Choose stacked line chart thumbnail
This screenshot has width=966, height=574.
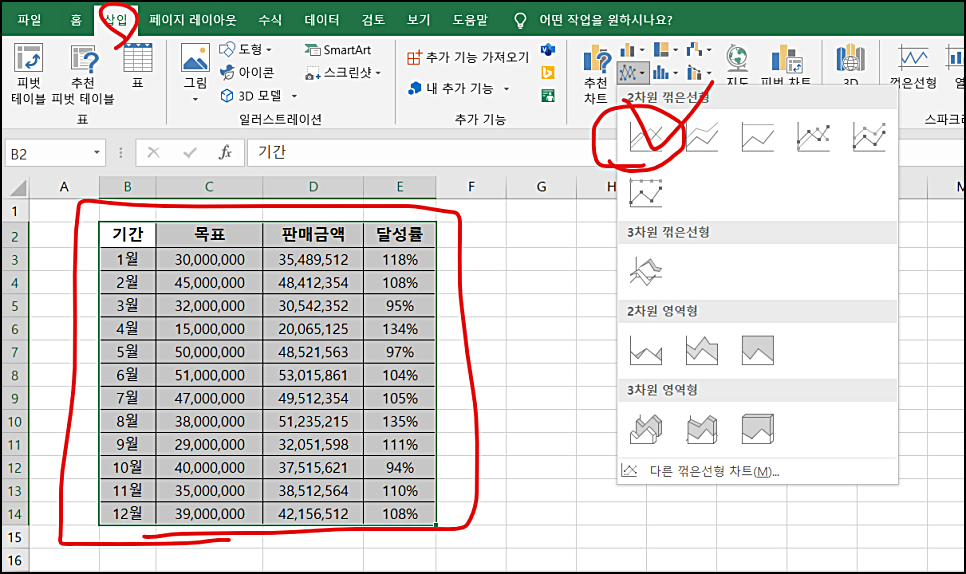pos(702,137)
